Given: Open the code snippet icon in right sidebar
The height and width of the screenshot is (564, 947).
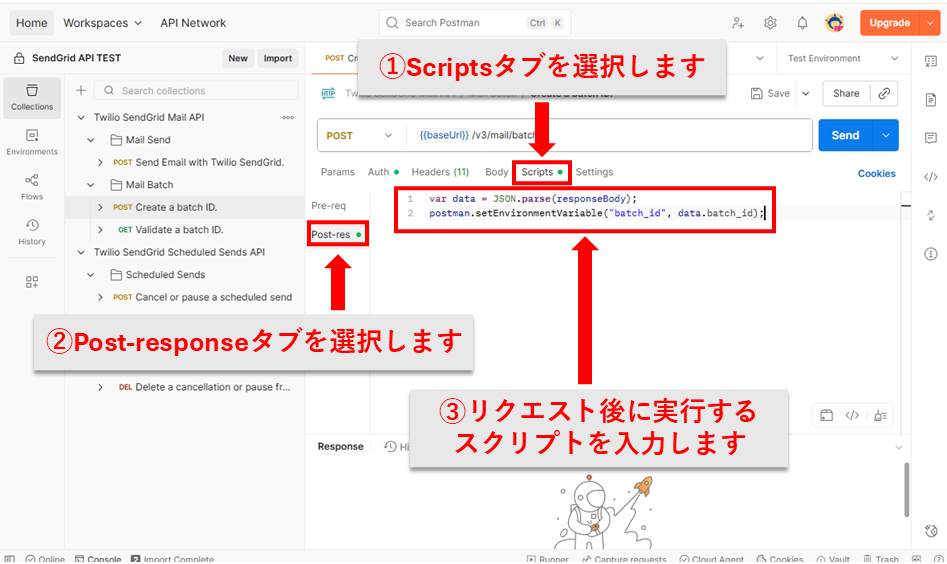Looking at the screenshot, I should pos(931,177).
